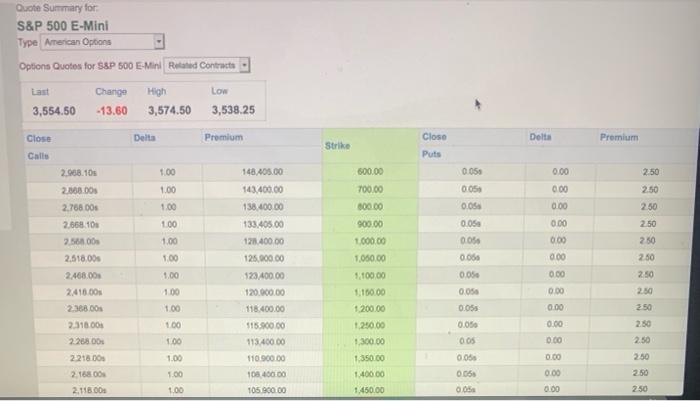Click the calls Close column header
Screen dimensions: 700x401
[39, 138]
